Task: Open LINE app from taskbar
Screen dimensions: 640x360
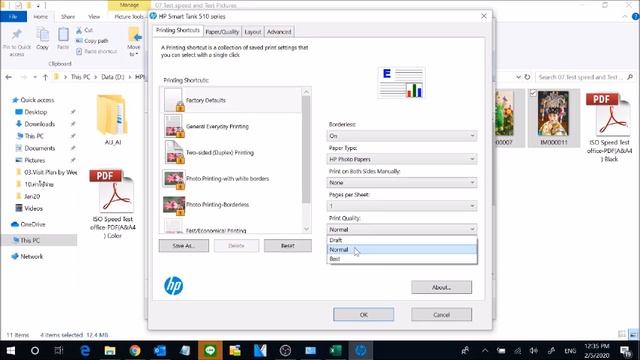Action: coord(210,351)
